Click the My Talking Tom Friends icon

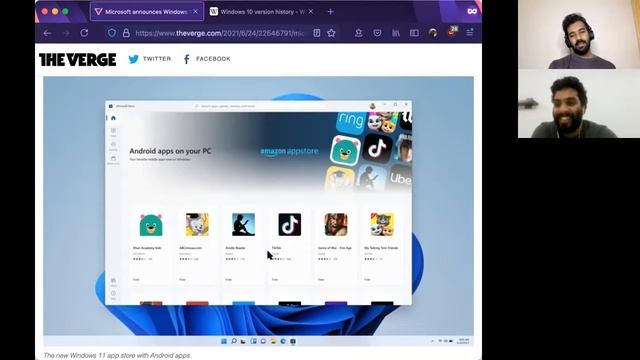pyautogui.click(x=382, y=224)
